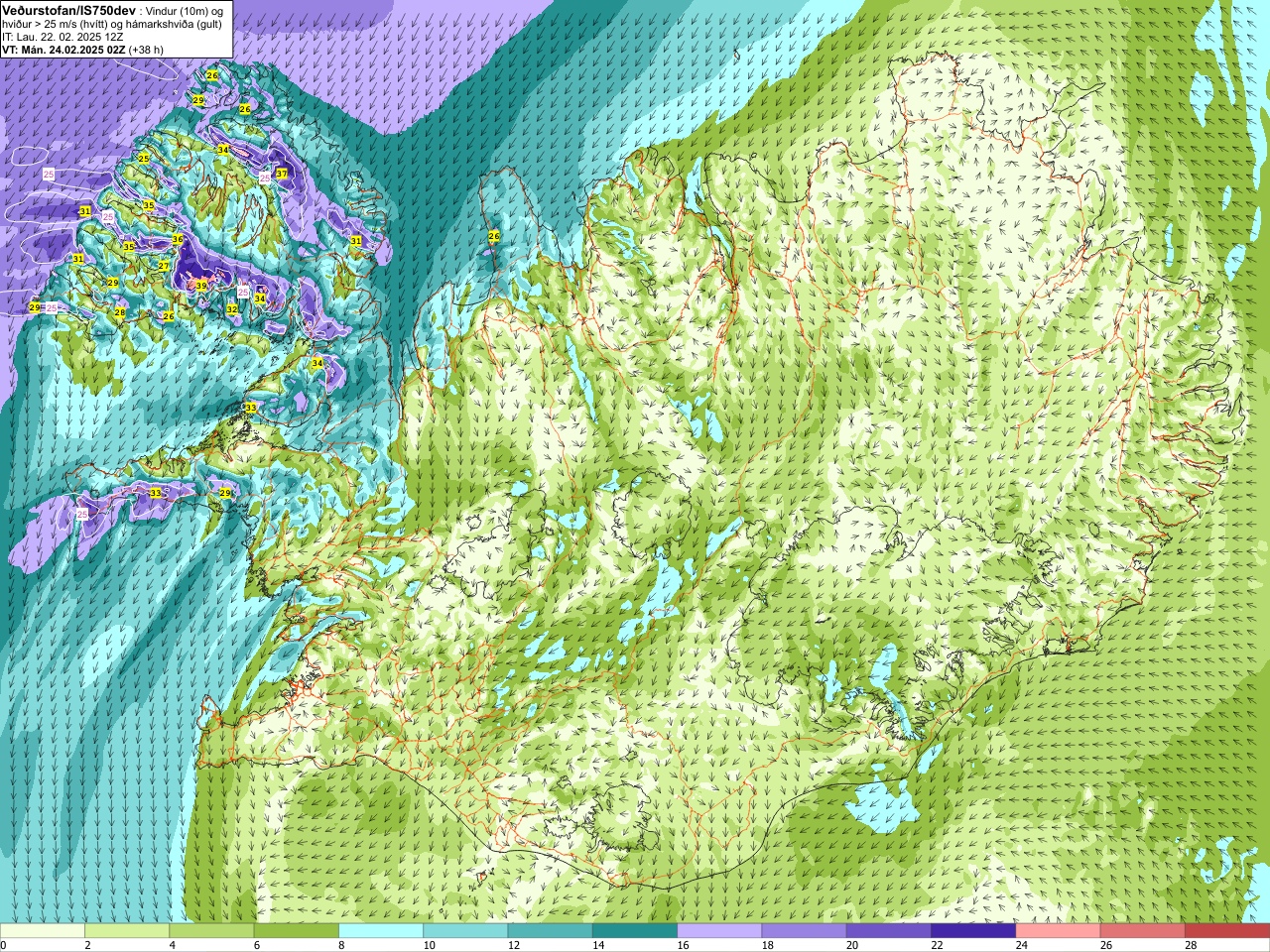The height and width of the screenshot is (952, 1270).
Task: Click the legend scale number 4
Action: tap(172, 945)
